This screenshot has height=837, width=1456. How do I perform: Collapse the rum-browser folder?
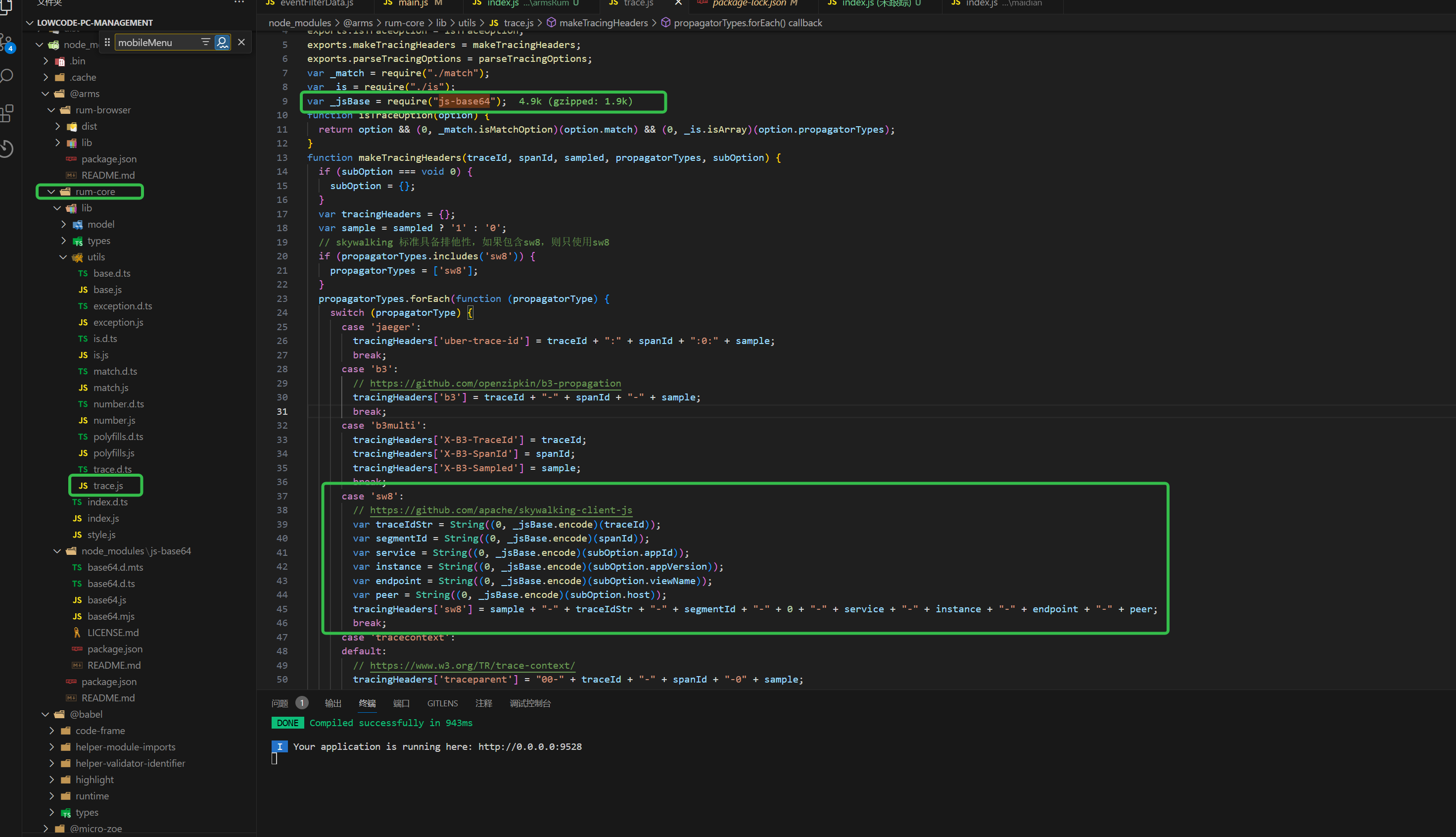(x=51, y=110)
